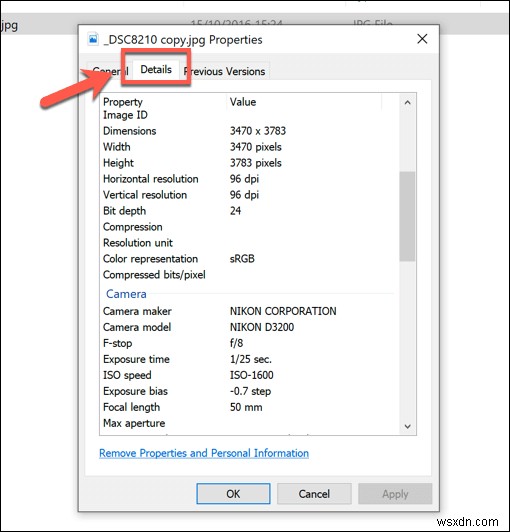Click the Height property label
Screen dimensions: 510x532
(x=118, y=163)
